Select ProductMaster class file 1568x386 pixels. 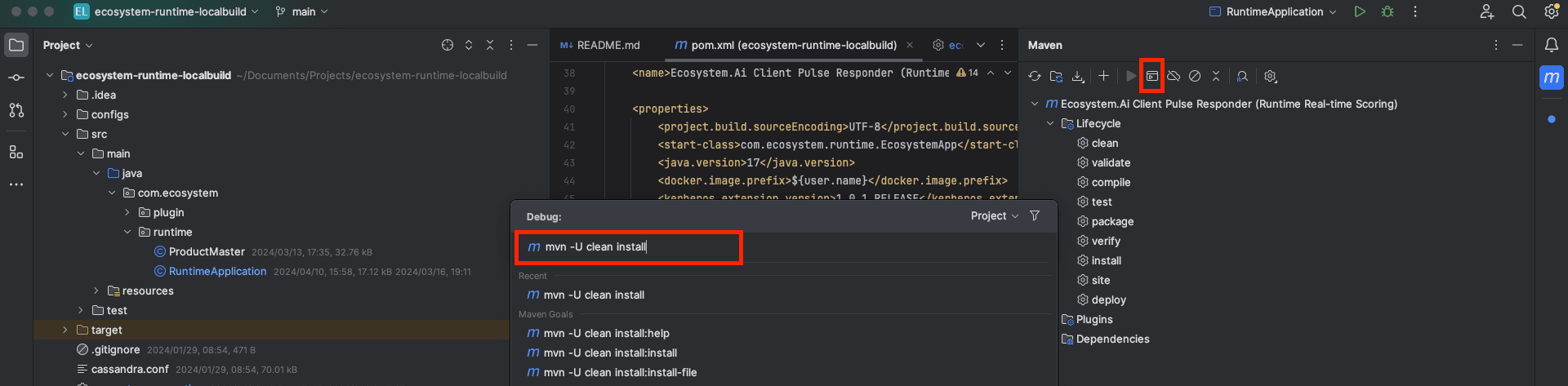click(207, 251)
